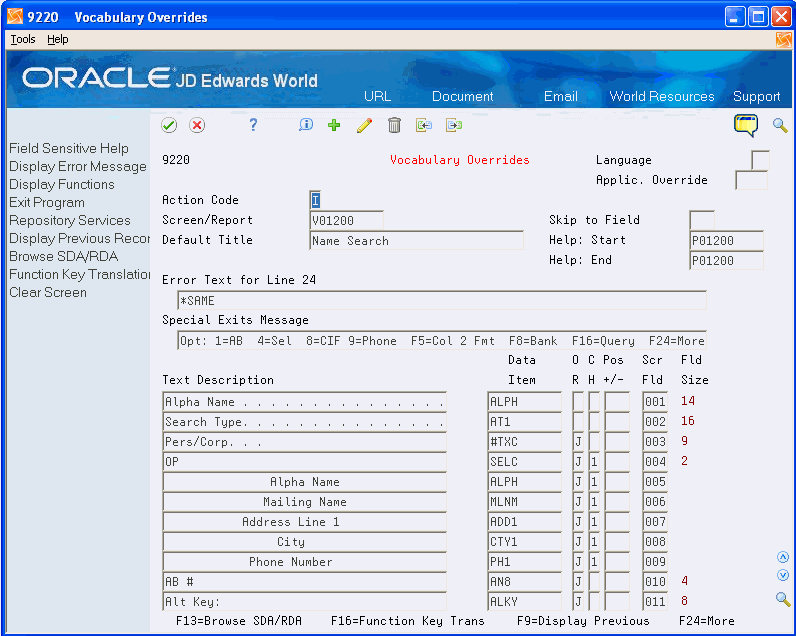Click the Special Exits Message field
This screenshot has height=636, width=796.
(x=442, y=341)
